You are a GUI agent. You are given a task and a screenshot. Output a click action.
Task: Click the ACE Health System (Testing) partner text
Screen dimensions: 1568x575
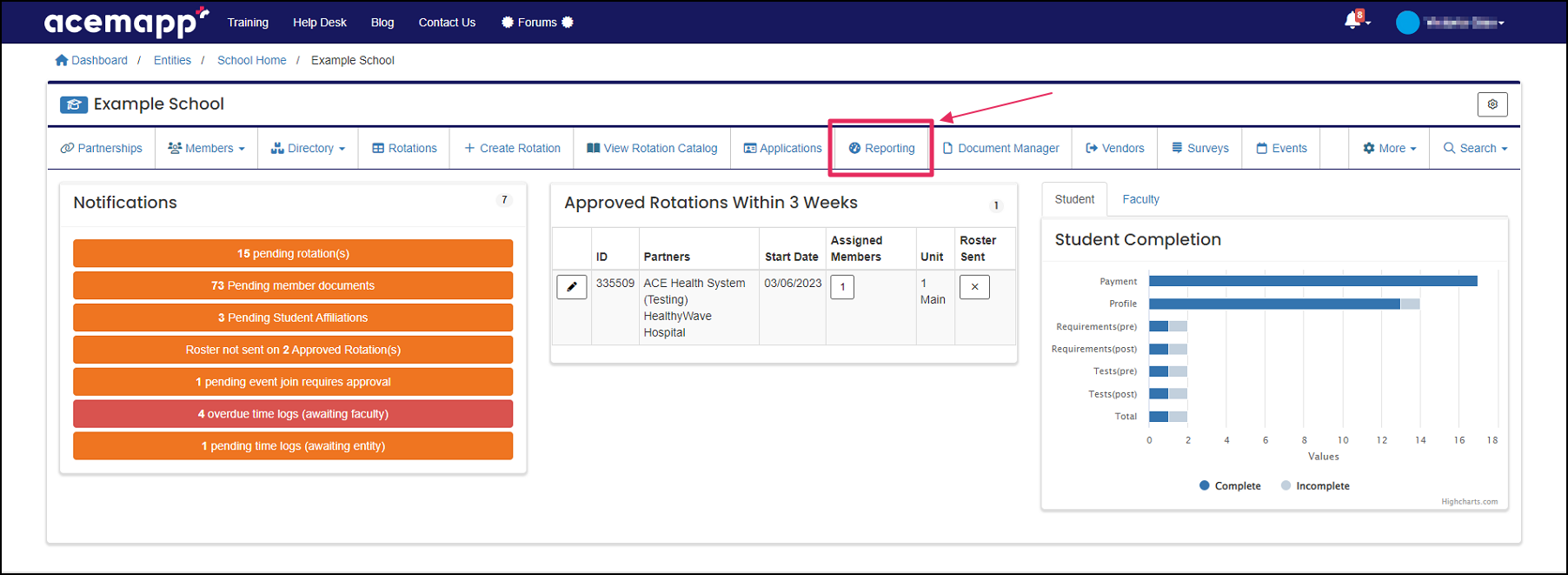694,291
